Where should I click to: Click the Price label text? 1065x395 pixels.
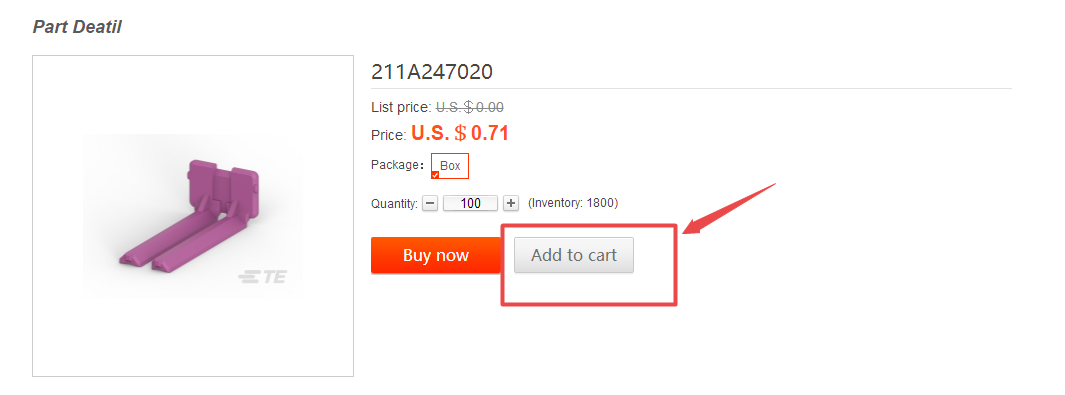pos(389,135)
